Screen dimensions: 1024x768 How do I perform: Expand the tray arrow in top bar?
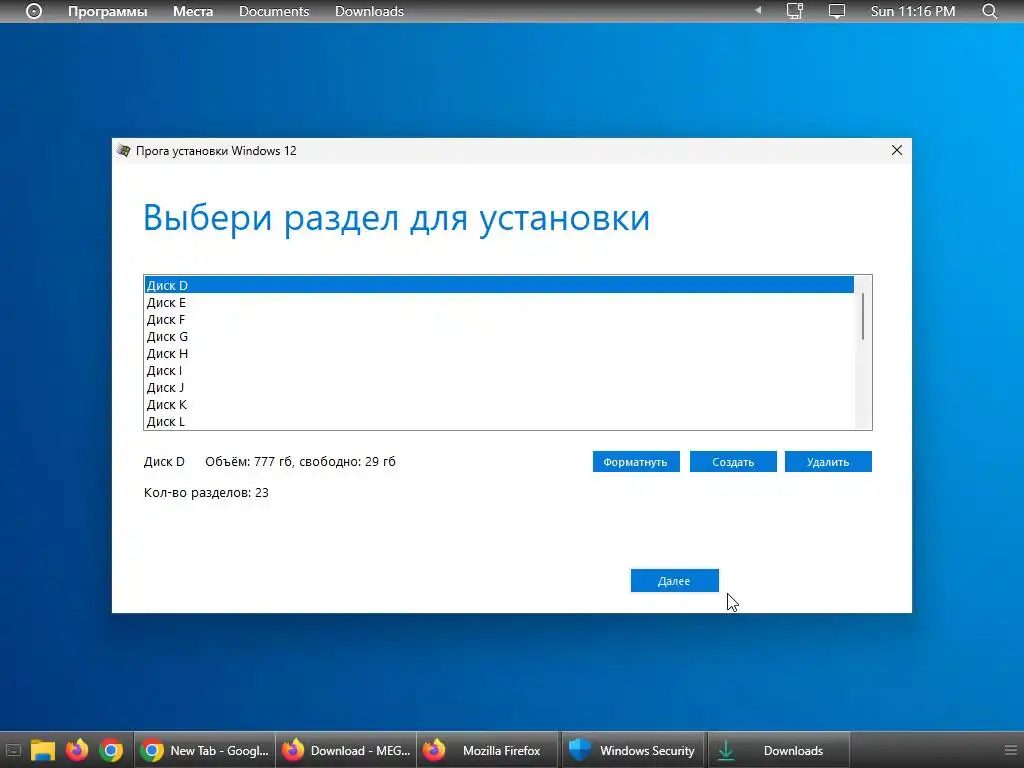(x=758, y=10)
